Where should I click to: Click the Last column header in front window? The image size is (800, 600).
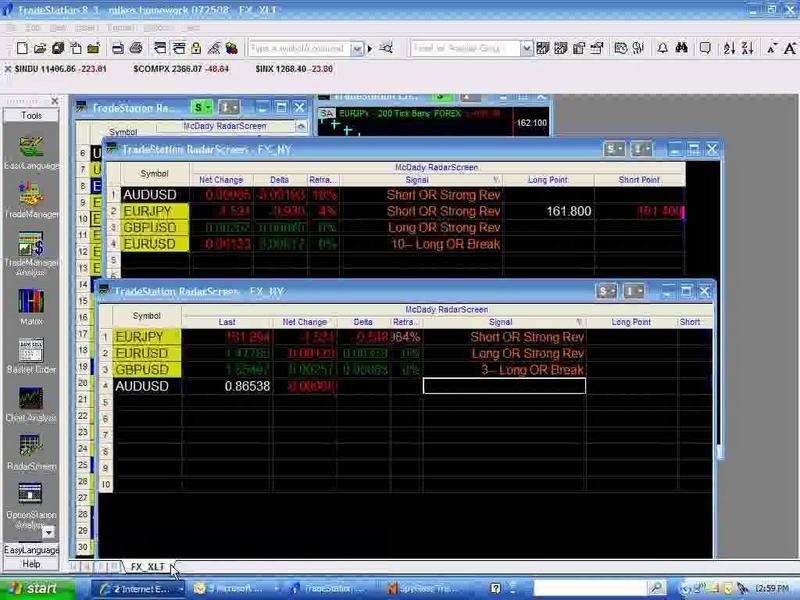(x=227, y=322)
